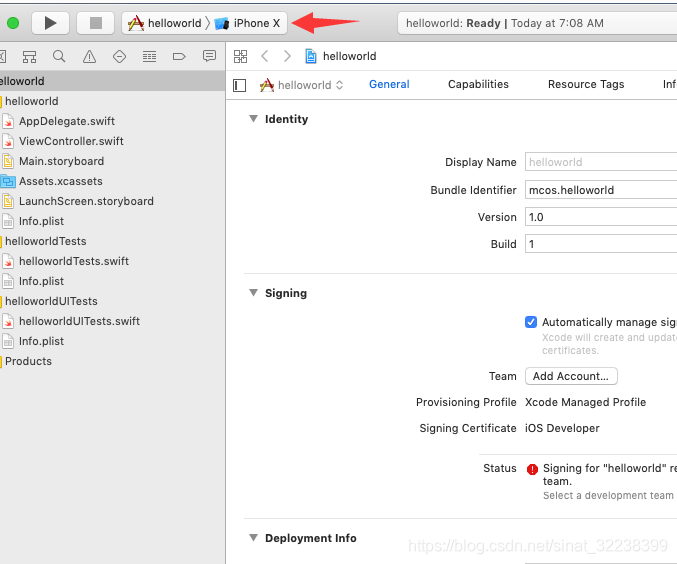The image size is (677, 564).
Task: Open the symbol navigator hierarchy icon
Action: pos(29,57)
